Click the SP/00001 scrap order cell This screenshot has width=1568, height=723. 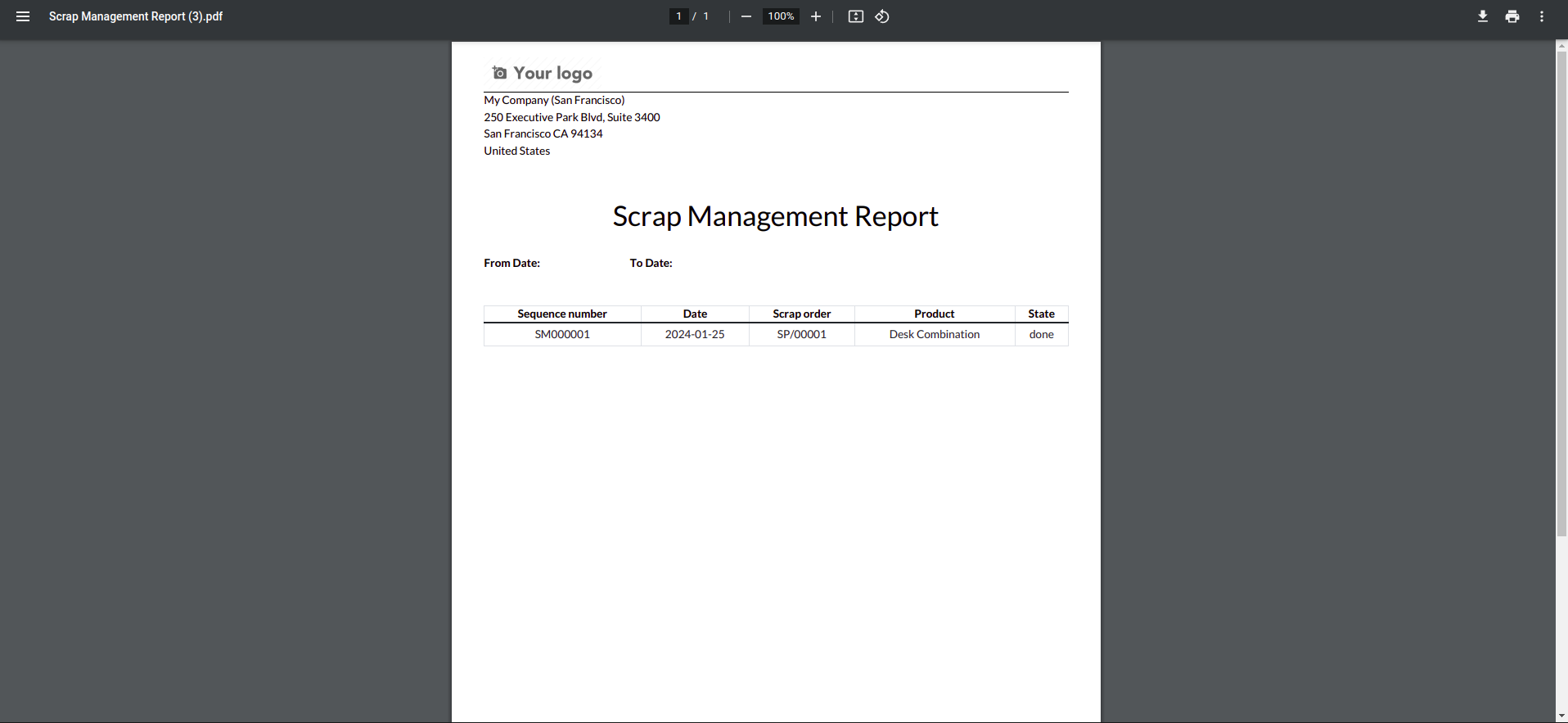[x=801, y=334]
